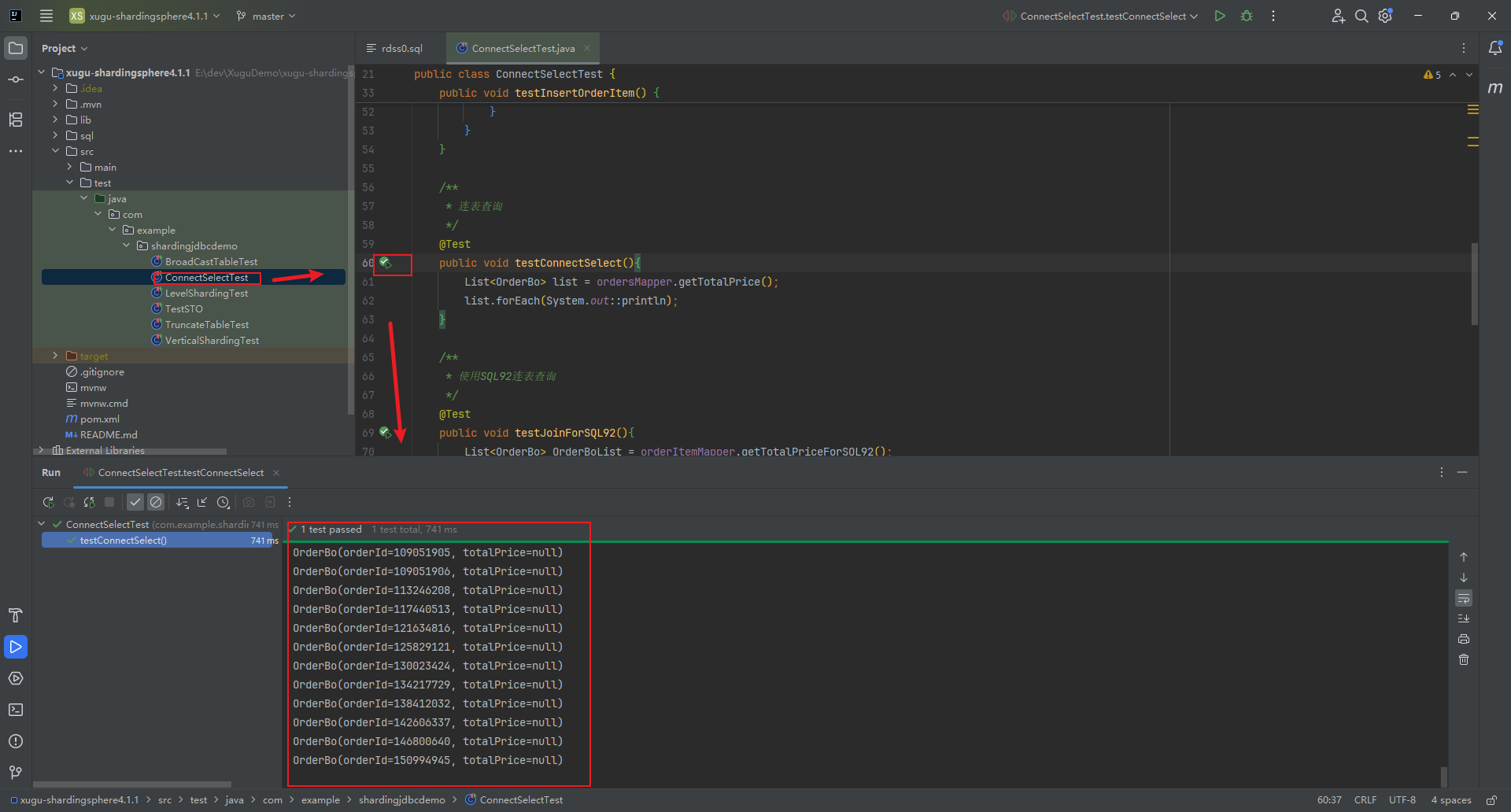This screenshot has height=812, width=1511.
Task: Open the Notifications bell panel
Action: [x=1495, y=48]
